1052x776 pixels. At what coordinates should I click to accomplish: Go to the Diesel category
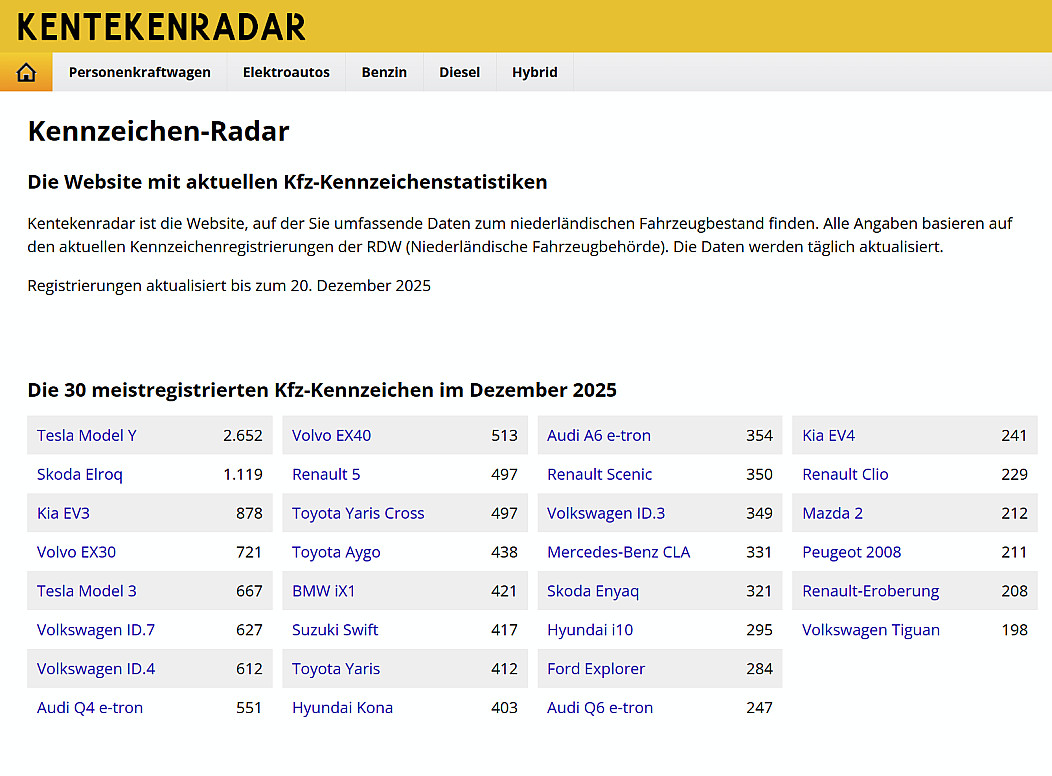459,72
